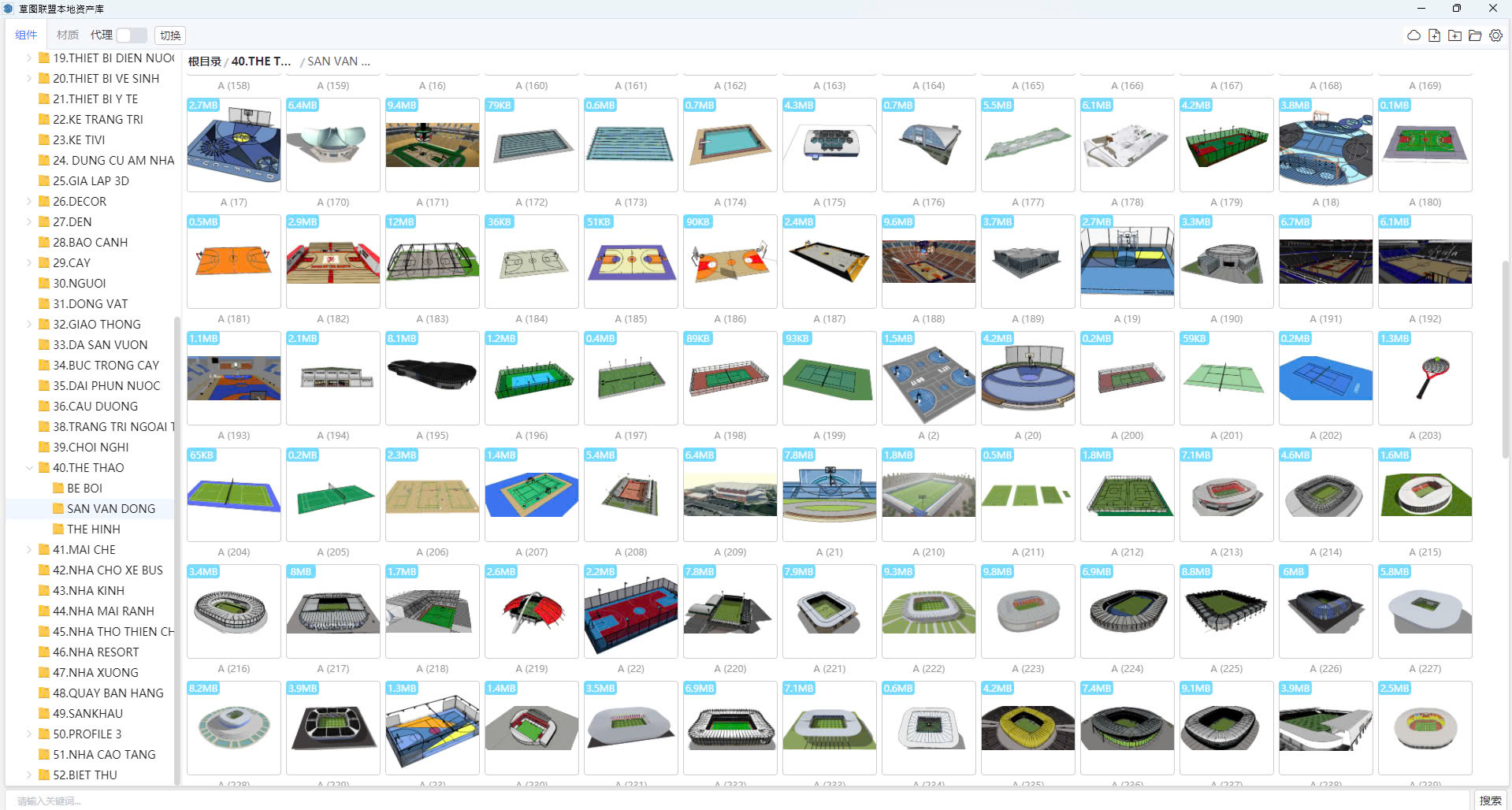Expand the 26.DECOR folder
This screenshot has height=810, width=1512.
[x=29, y=202]
